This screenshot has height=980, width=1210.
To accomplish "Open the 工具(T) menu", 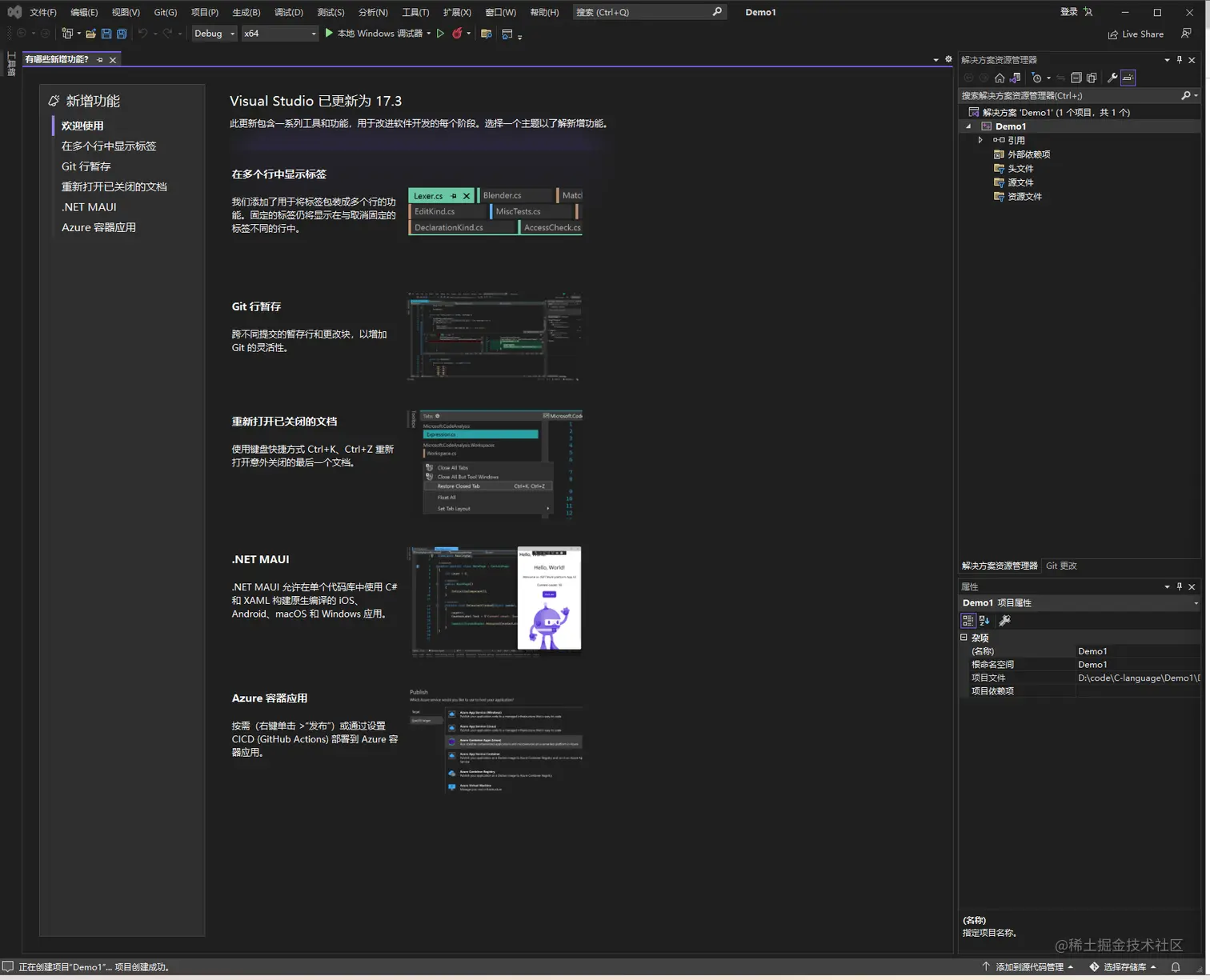I will (415, 12).
